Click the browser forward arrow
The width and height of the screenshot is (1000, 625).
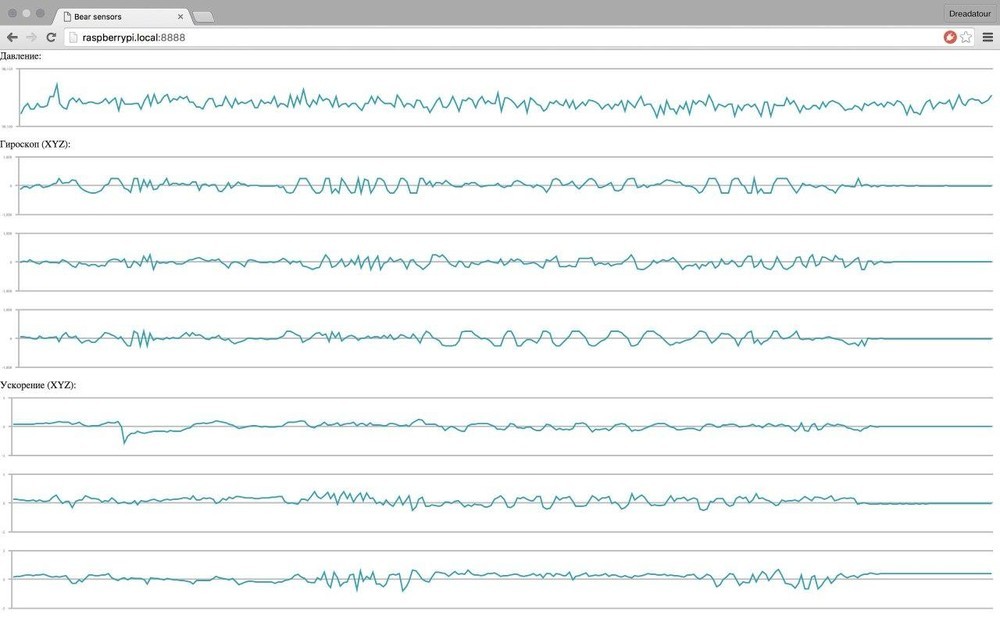pos(31,37)
